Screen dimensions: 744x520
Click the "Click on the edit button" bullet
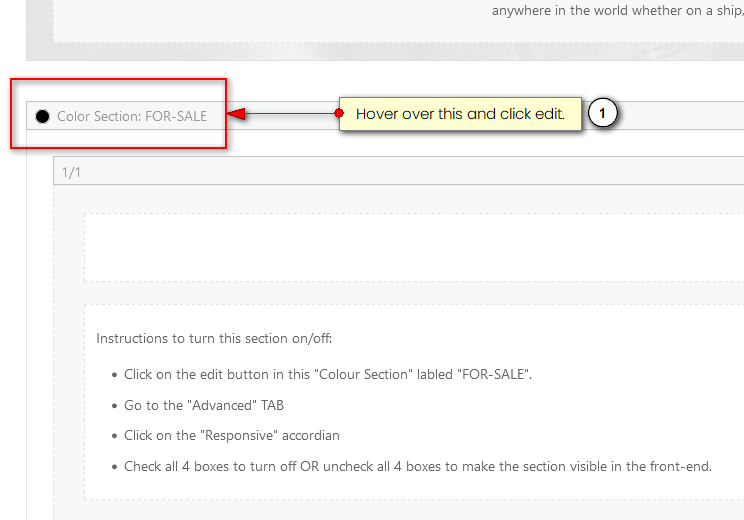click(x=328, y=375)
